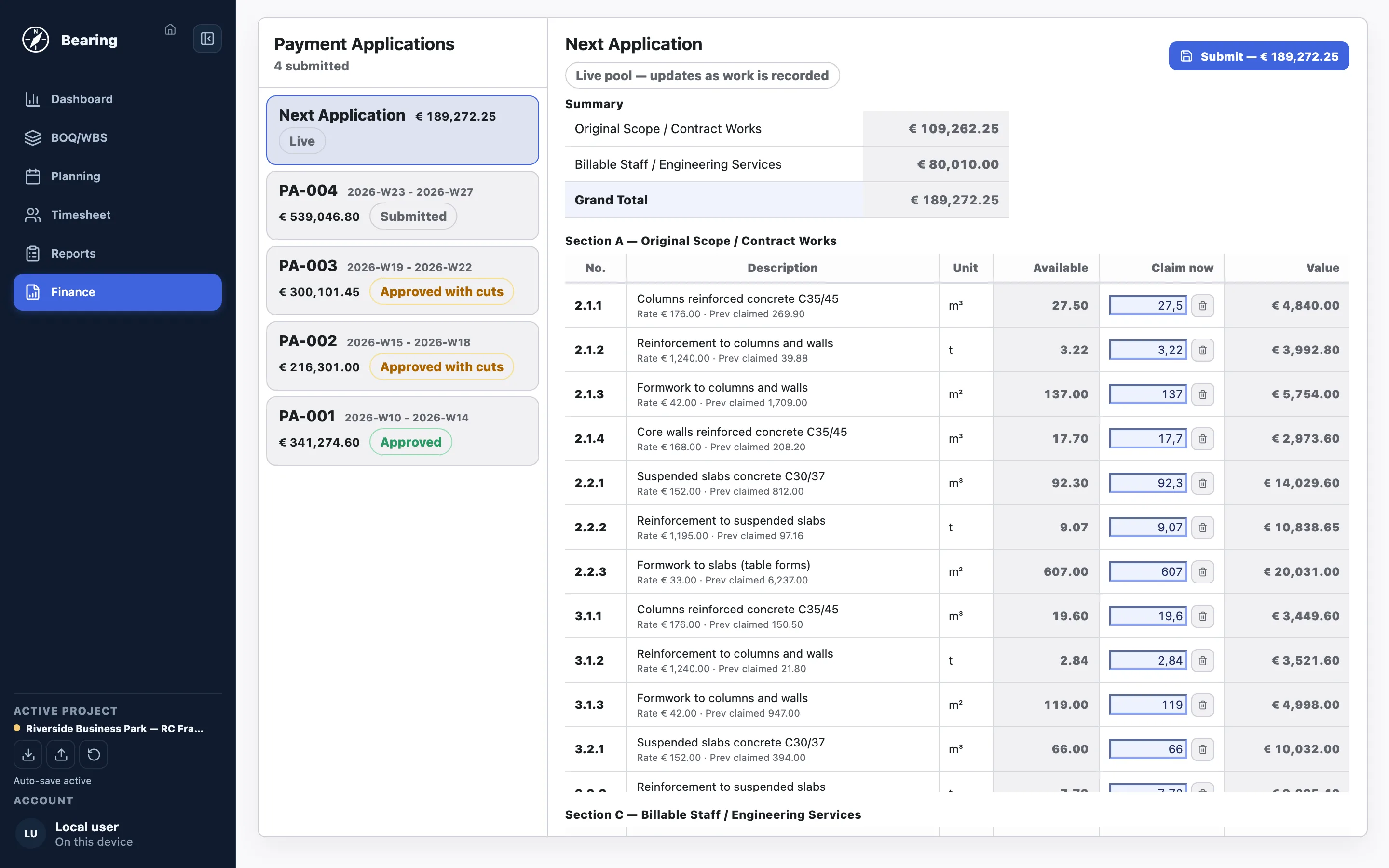Edit claim quantity for row 3.1.3

[1148, 705]
